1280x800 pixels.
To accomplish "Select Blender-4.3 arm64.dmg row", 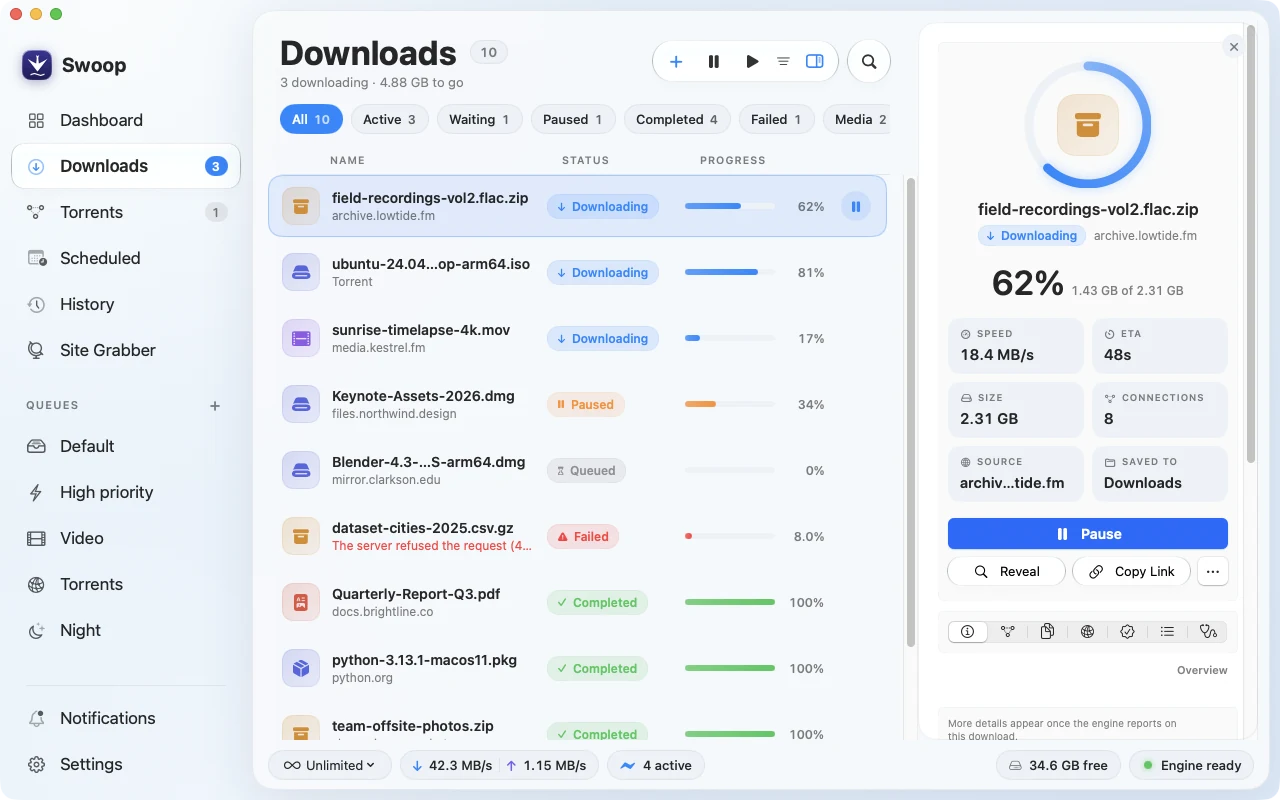I will point(577,470).
